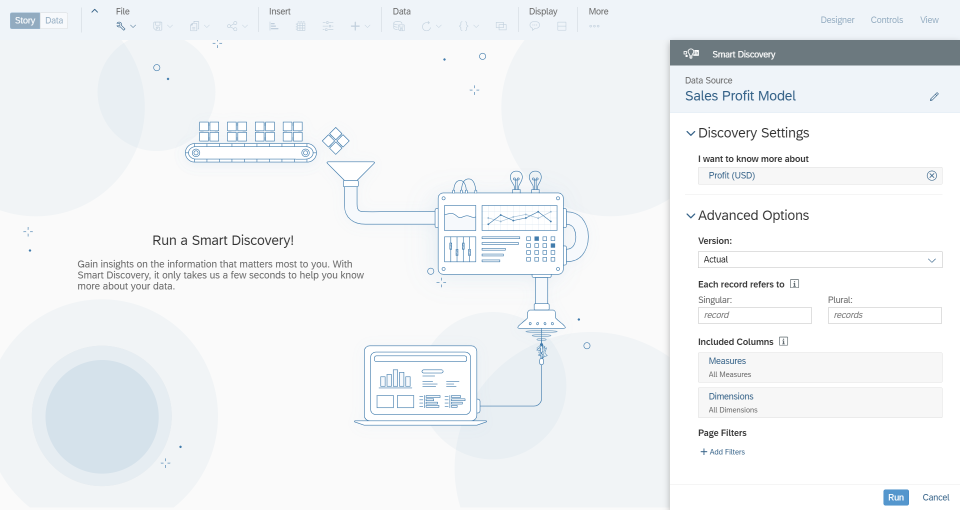Collapse the toolbar with the up chevron
The height and width of the screenshot is (510, 960).
[94, 11]
